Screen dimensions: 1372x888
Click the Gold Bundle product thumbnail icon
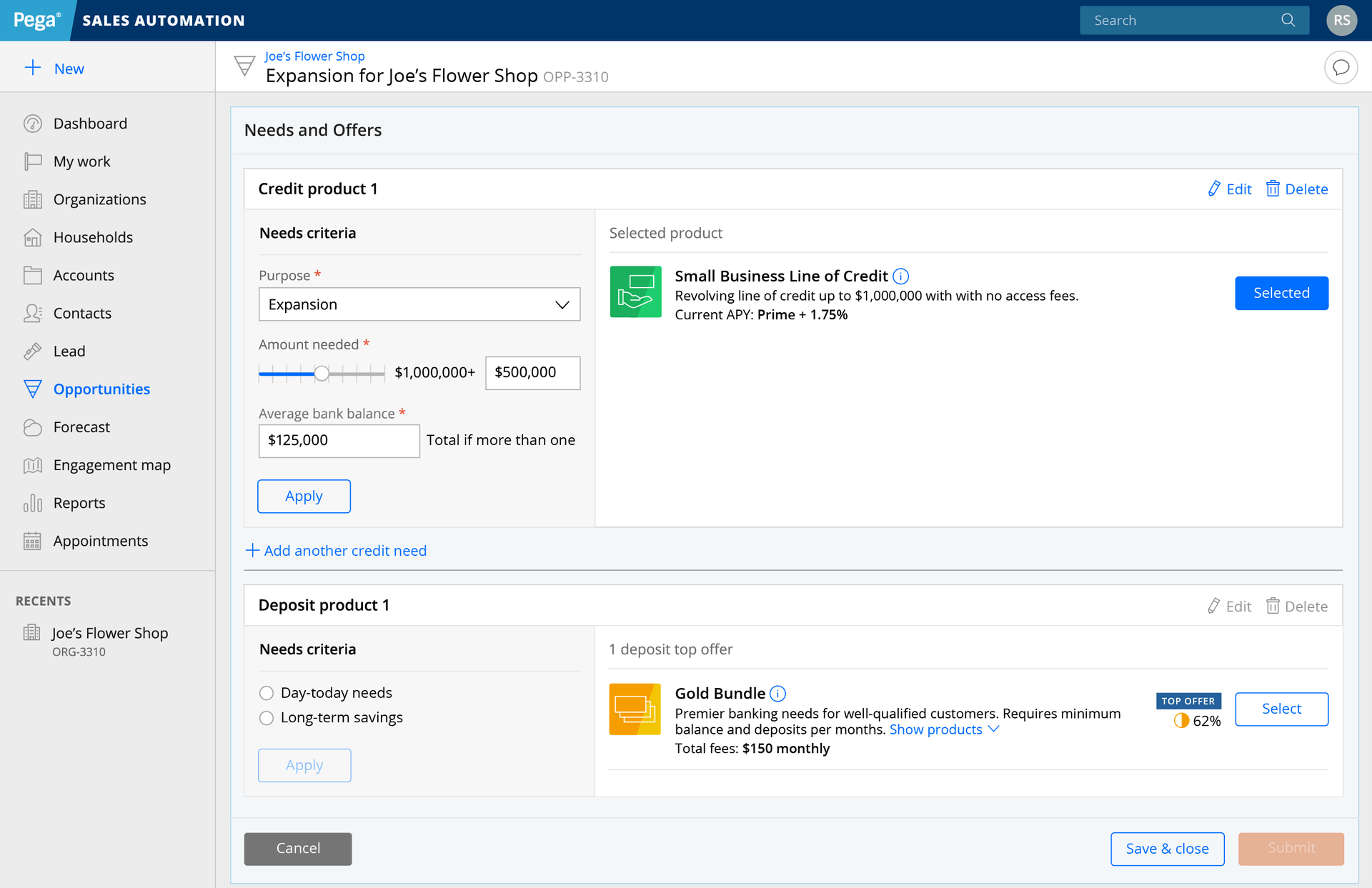[635, 709]
